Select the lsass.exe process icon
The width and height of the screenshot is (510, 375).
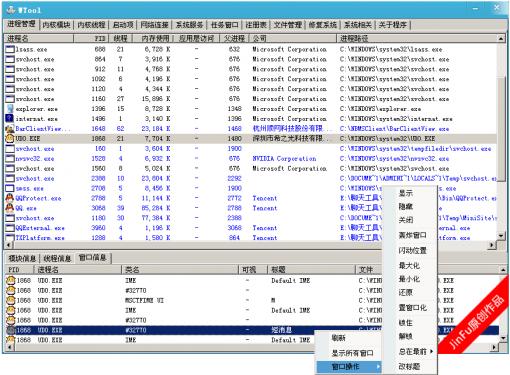10,49
